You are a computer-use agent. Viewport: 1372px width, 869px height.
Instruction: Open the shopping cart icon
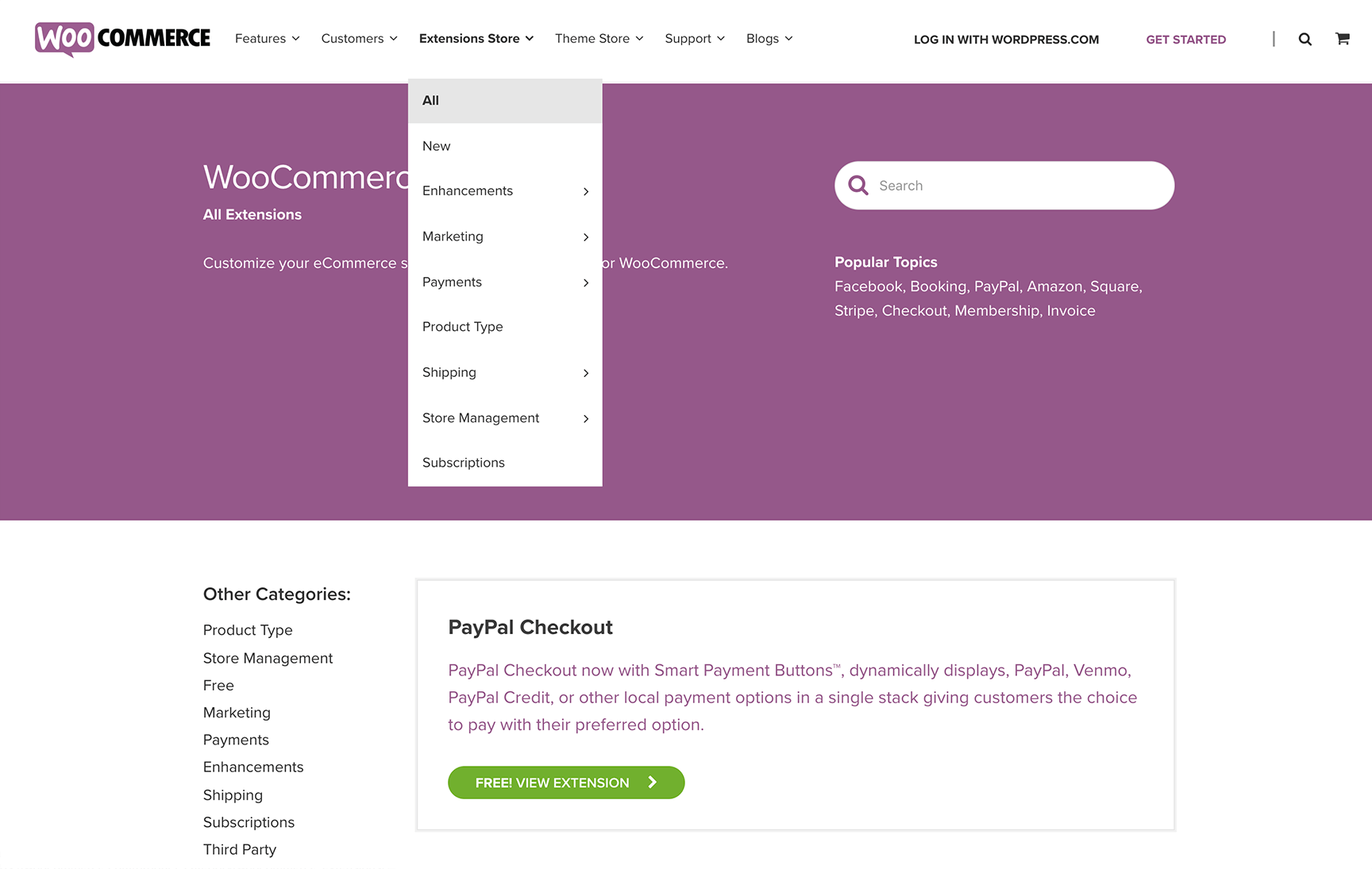pyautogui.click(x=1343, y=38)
